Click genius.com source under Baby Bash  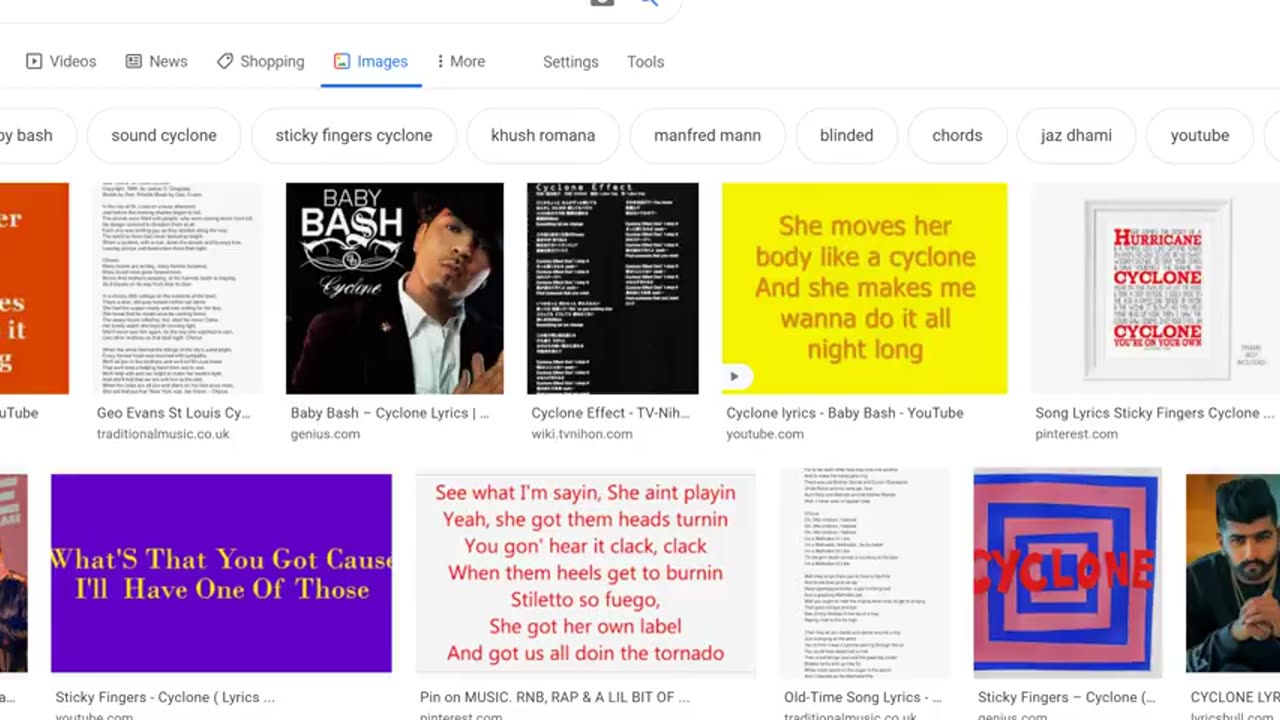(325, 434)
